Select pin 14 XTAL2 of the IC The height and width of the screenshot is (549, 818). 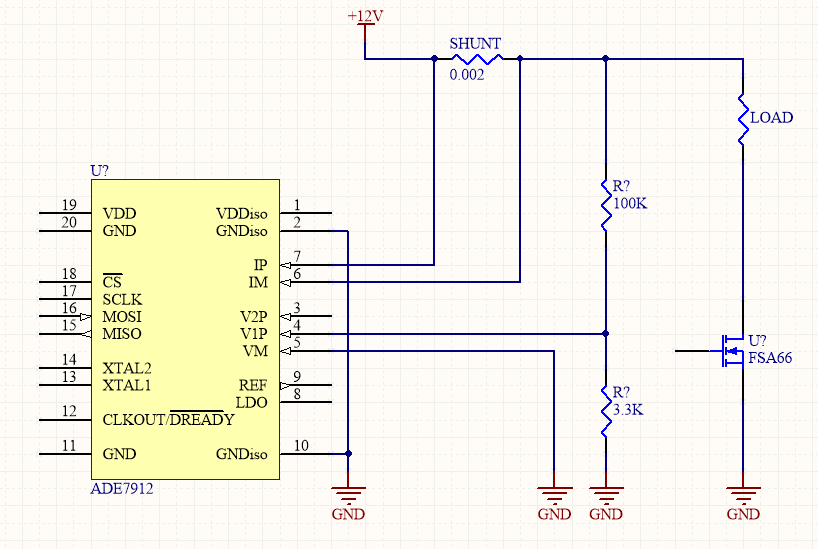(65, 368)
